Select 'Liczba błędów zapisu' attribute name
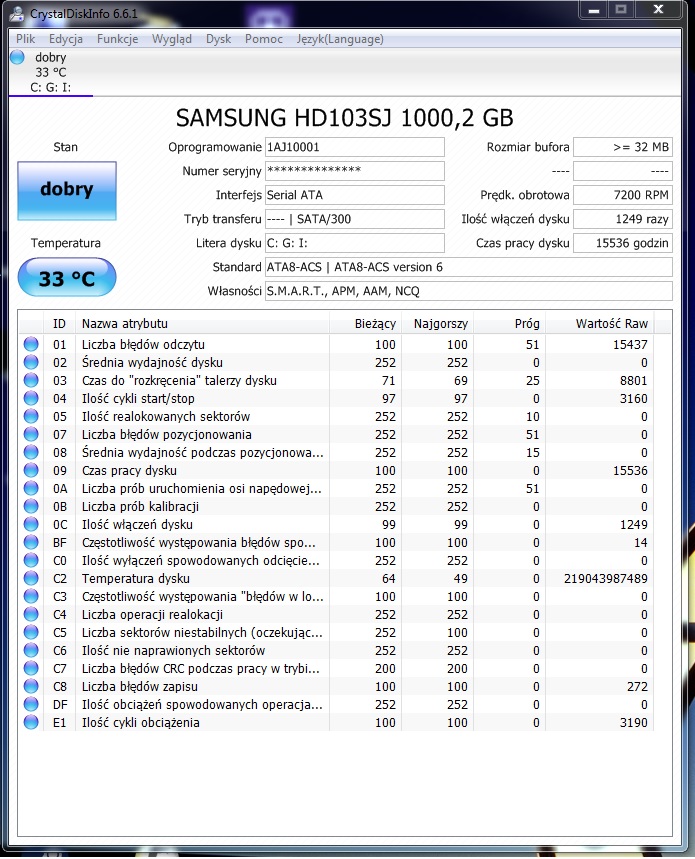 140,686
